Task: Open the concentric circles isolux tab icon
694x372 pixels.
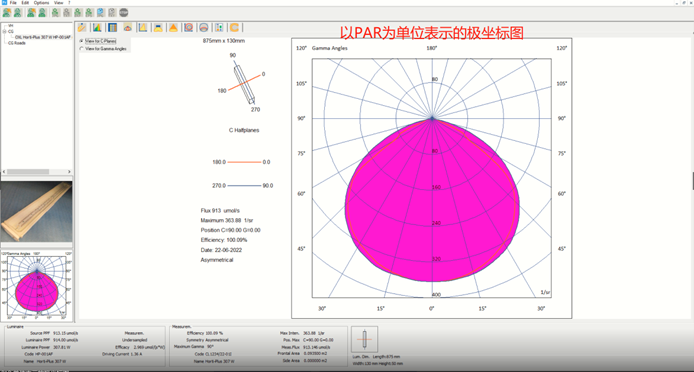Action: [x=189, y=27]
